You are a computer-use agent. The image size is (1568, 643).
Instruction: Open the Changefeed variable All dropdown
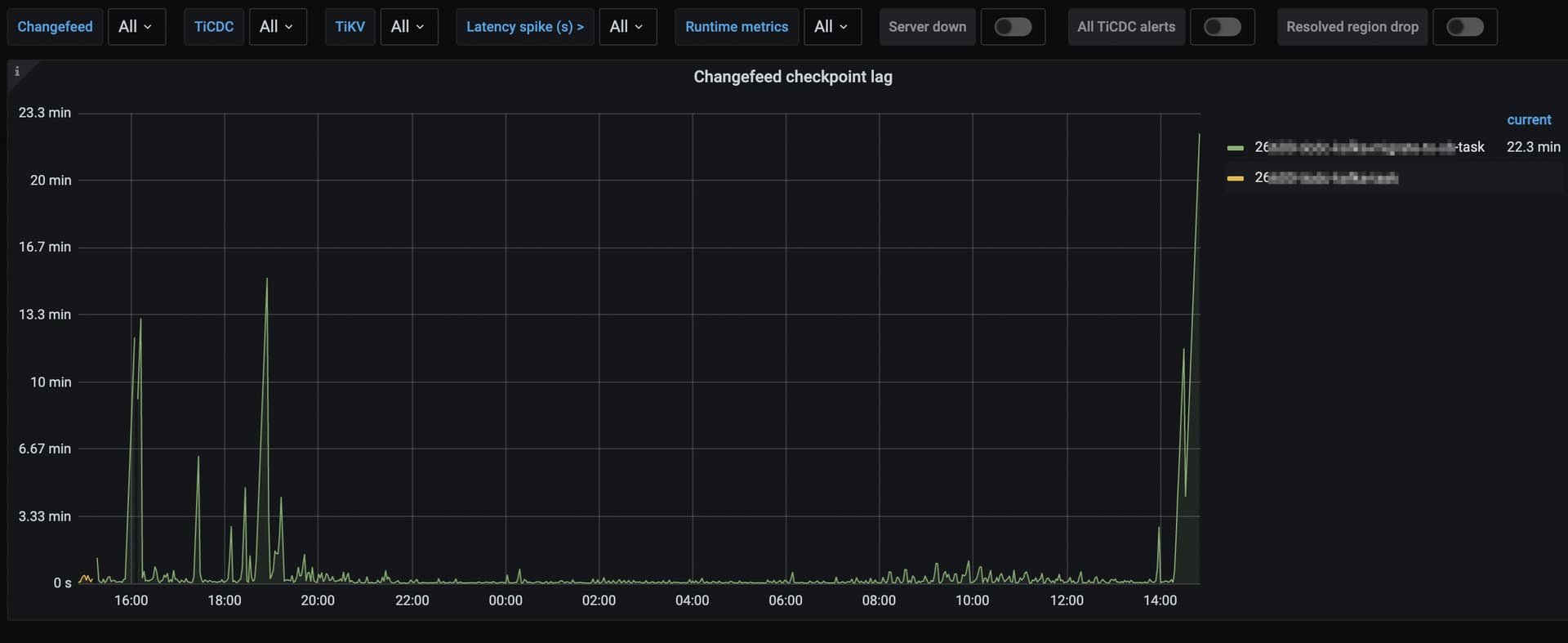coord(136,27)
